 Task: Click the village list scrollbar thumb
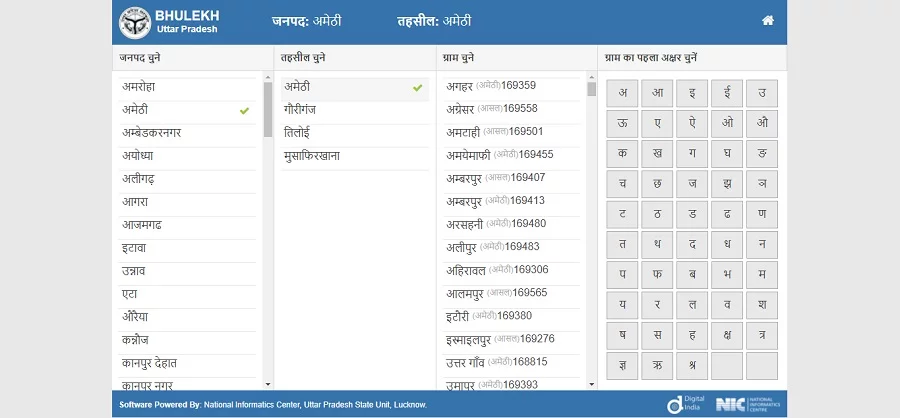pos(592,89)
